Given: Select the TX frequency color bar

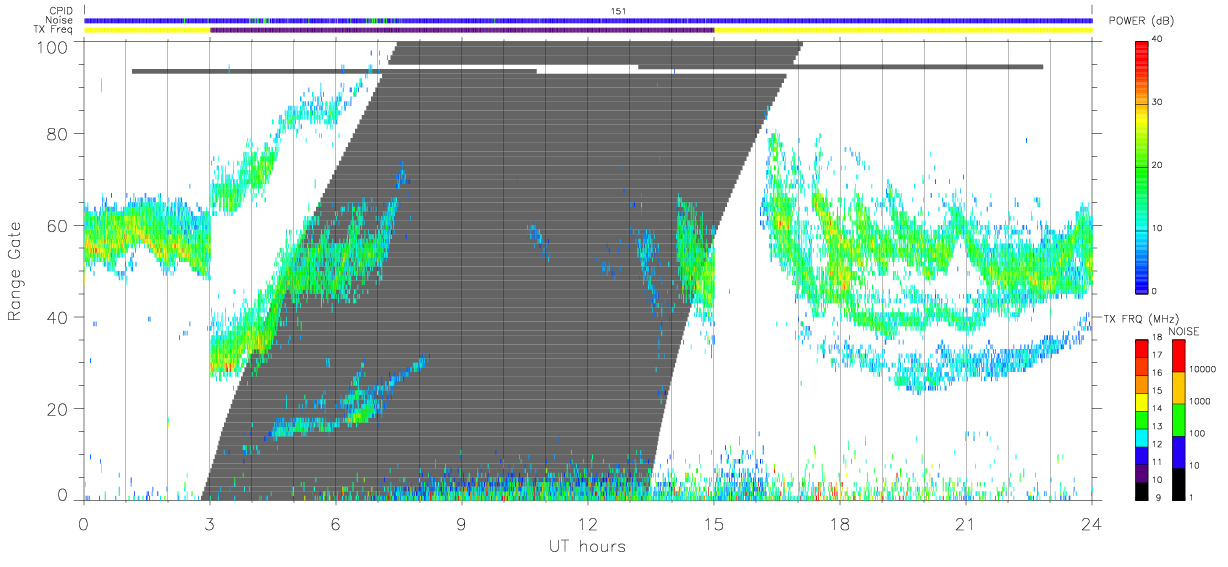Looking at the screenshot, I should coord(1141,419).
